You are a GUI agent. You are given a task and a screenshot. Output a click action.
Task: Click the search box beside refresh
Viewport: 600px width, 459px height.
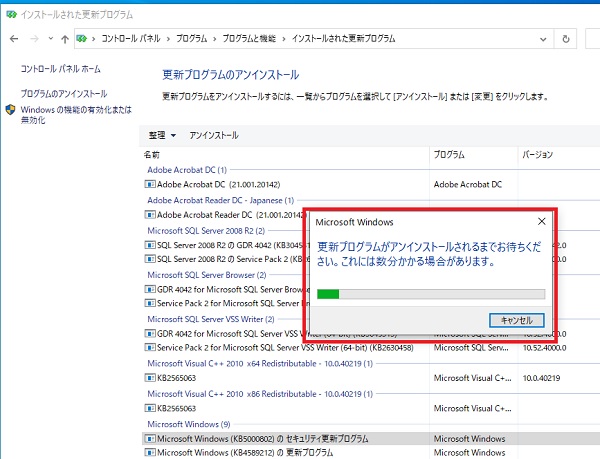pyautogui.click(x=593, y=39)
